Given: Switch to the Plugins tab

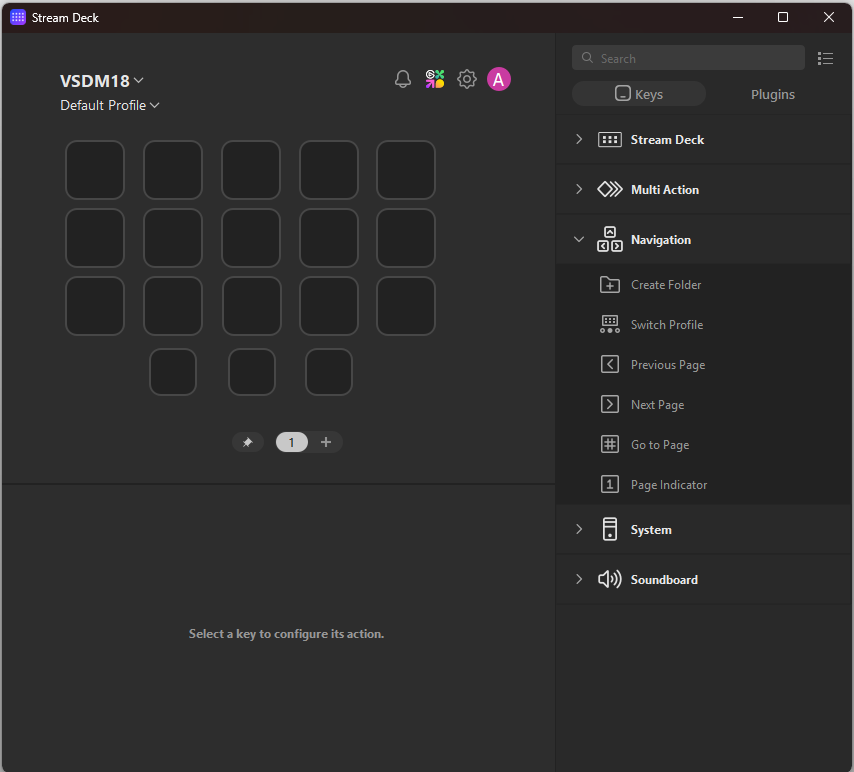Looking at the screenshot, I should click(772, 94).
